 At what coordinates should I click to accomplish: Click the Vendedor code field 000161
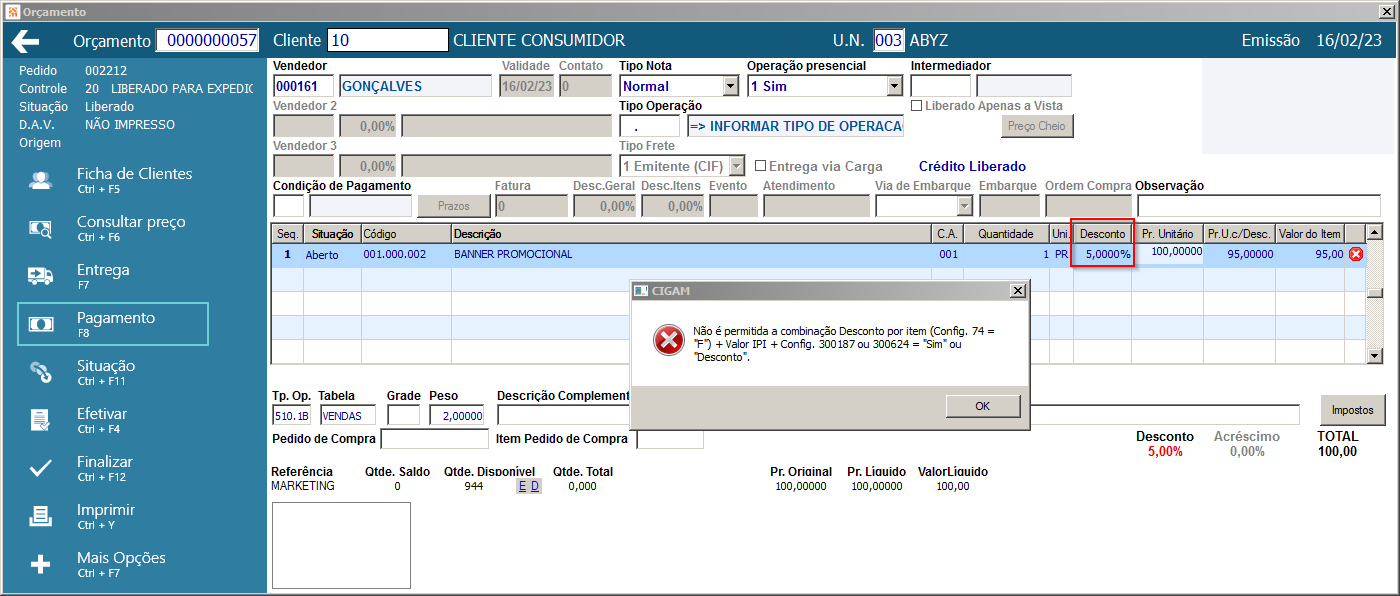[x=303, y=86]
